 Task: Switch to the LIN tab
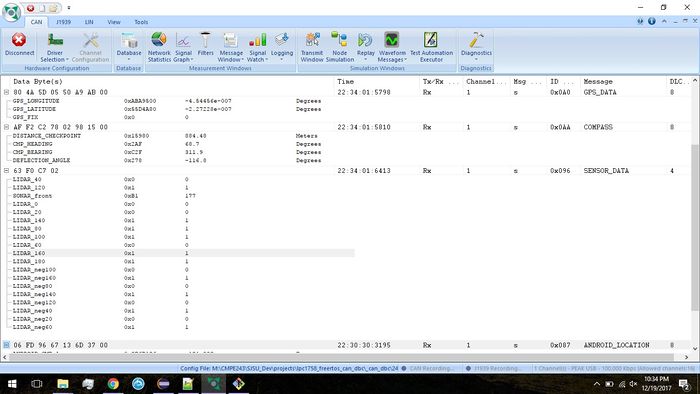point(89,22)
